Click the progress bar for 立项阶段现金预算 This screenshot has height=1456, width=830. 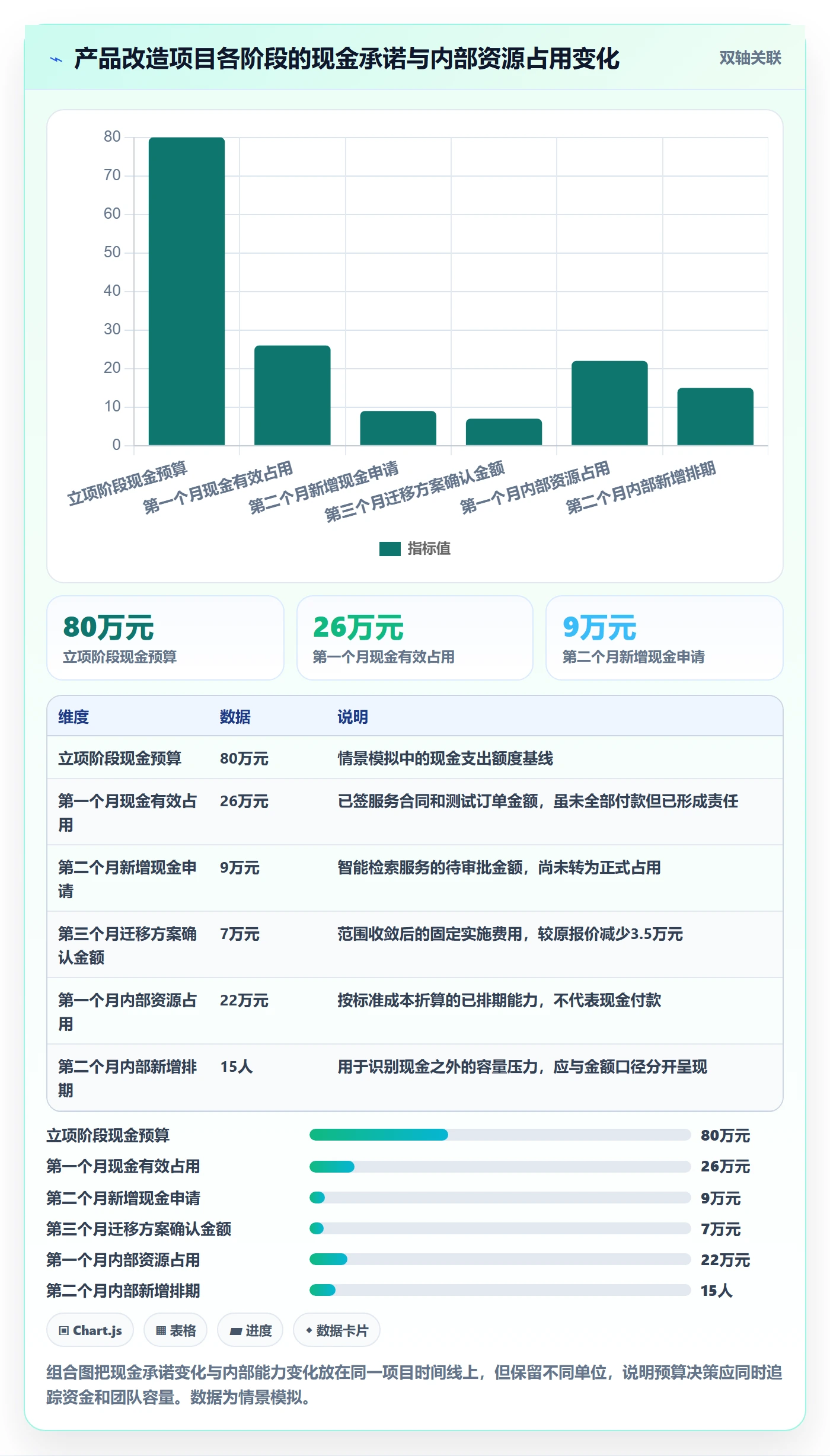(x=500, y=1135)
